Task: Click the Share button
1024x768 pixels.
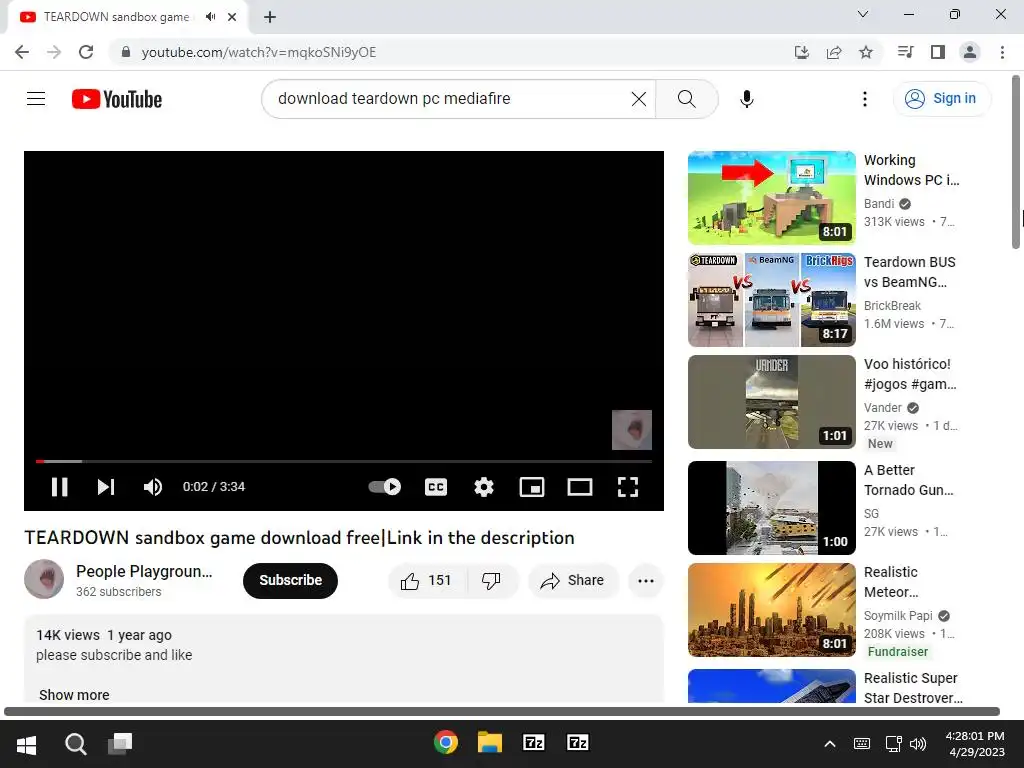Action: pyautogui.click(x=573, y=581)
